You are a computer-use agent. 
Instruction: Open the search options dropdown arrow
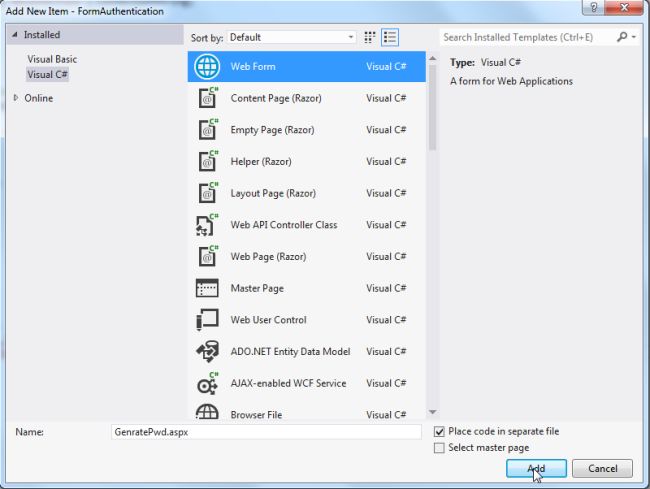(634, 37)
